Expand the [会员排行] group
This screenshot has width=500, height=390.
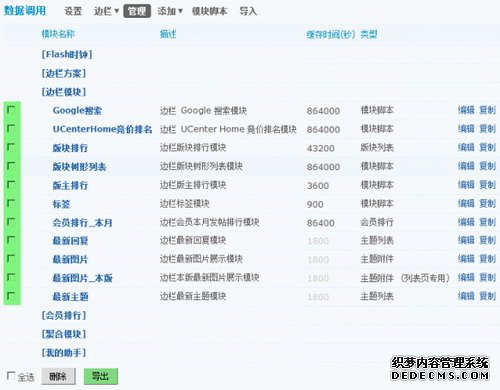[64, 315]
